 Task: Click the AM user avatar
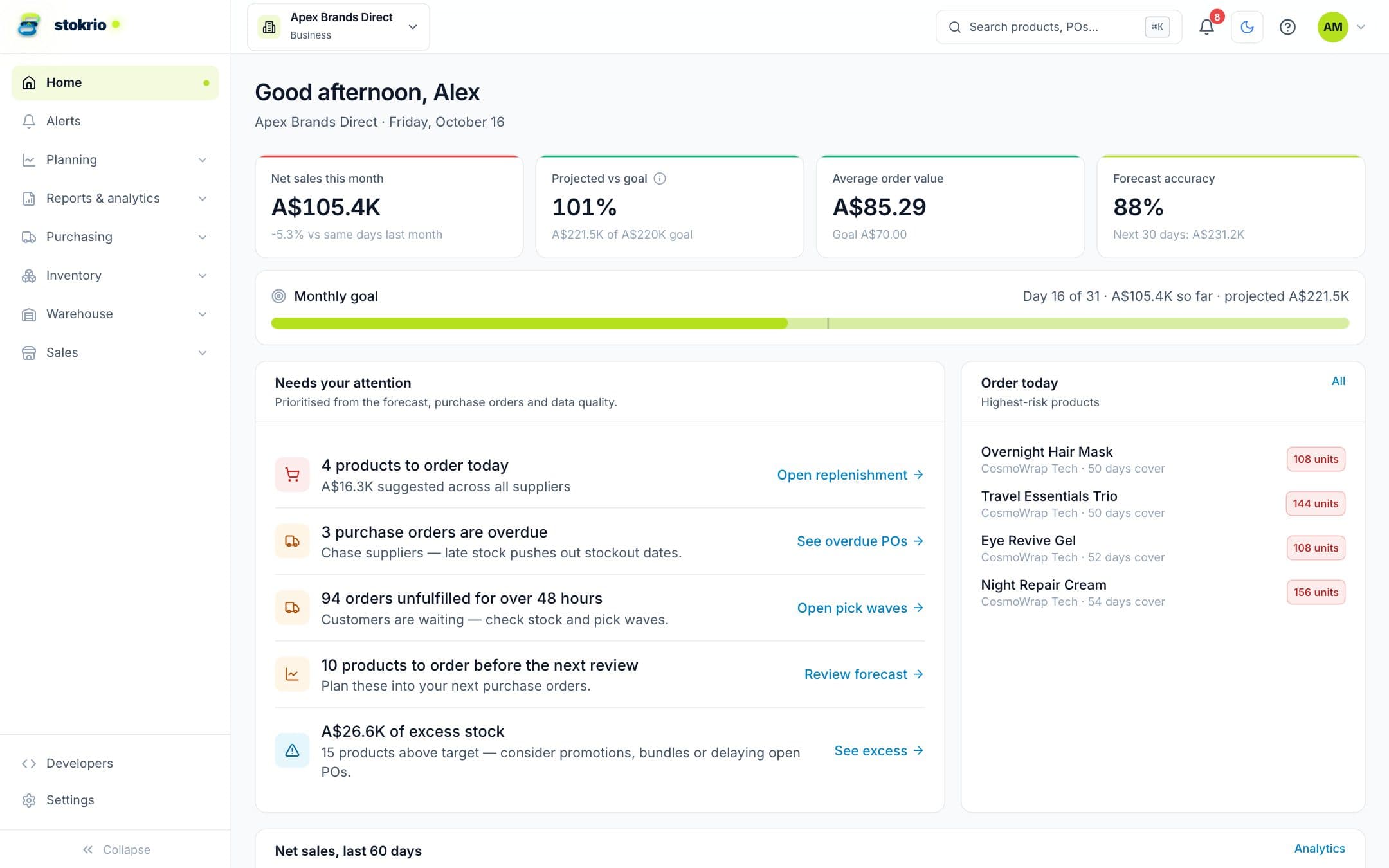tap(1332, 26)
